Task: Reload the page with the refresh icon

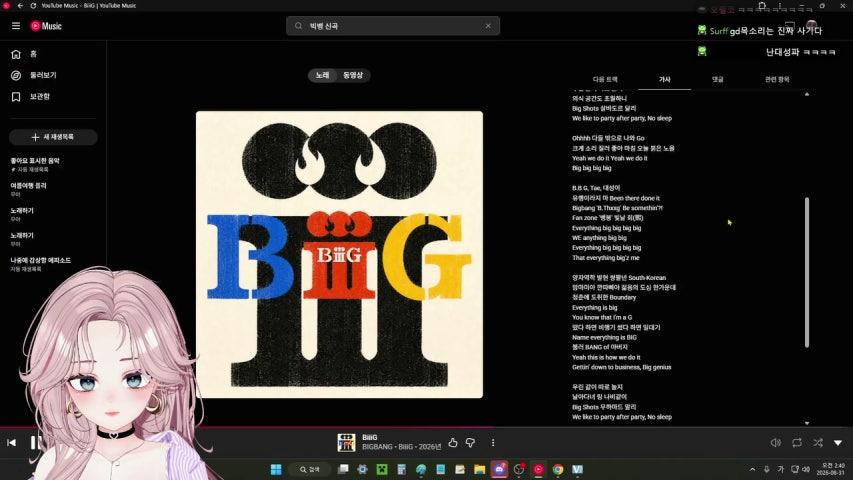Action: tap(33, 5)
